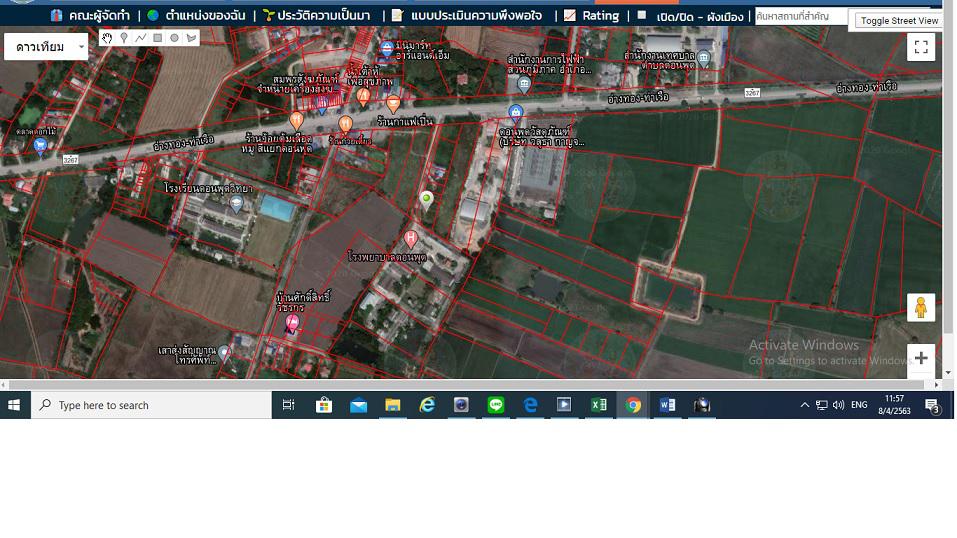The image size is (957, 538).
Task: Select the circle drawing tool
Action: (175, 38)
